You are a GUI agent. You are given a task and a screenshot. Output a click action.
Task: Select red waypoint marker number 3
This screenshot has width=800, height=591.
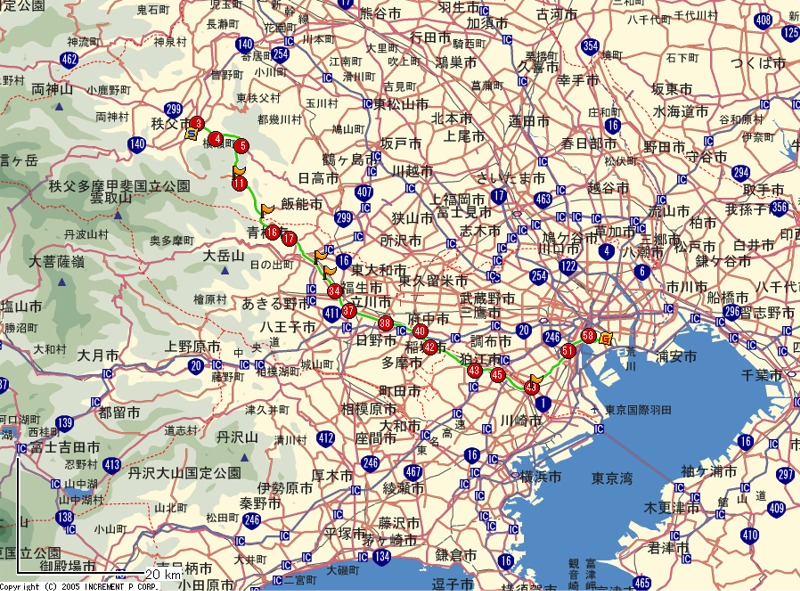(199, 124)
